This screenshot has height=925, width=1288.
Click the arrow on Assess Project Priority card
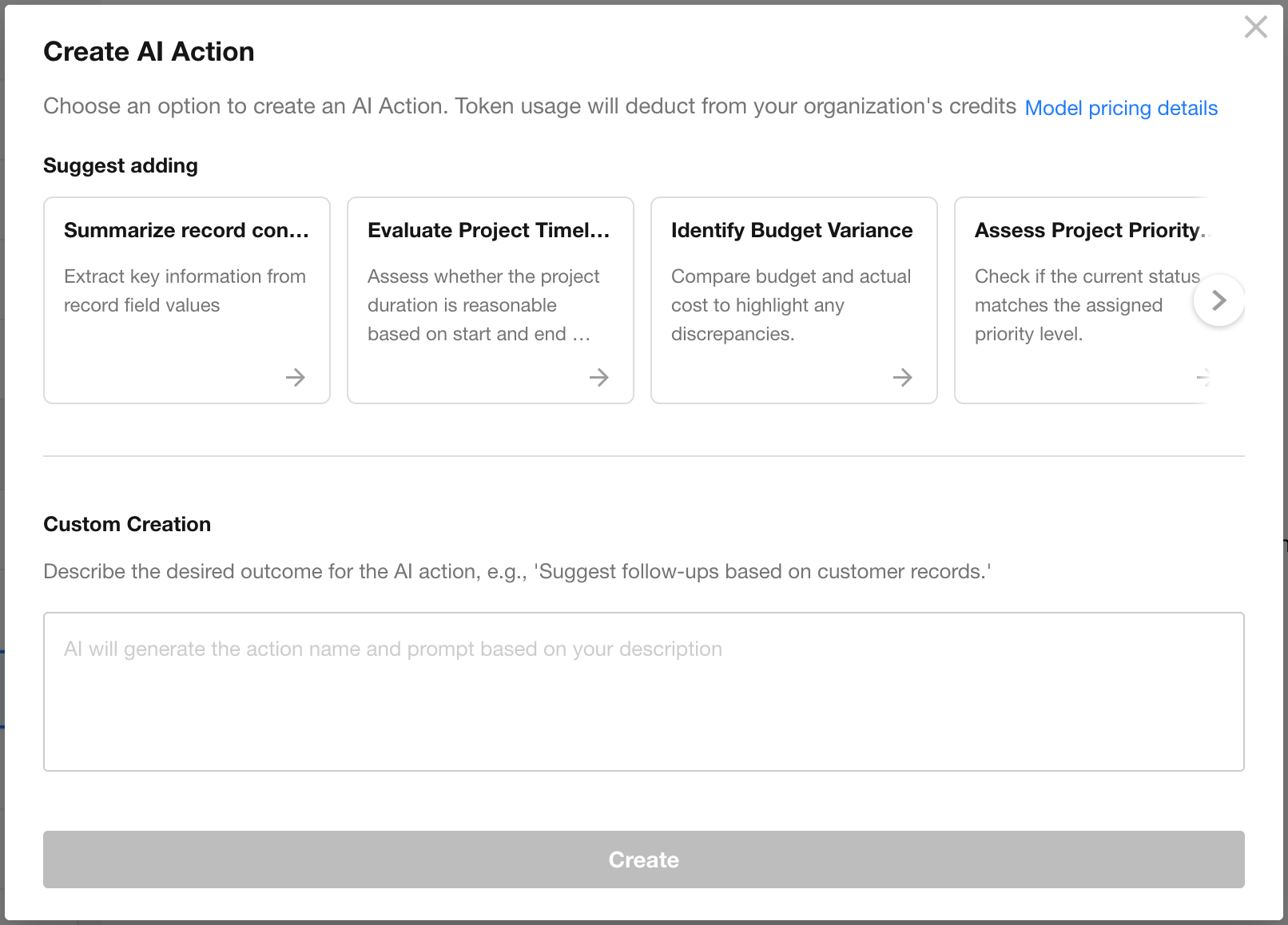pos(1203,377)
